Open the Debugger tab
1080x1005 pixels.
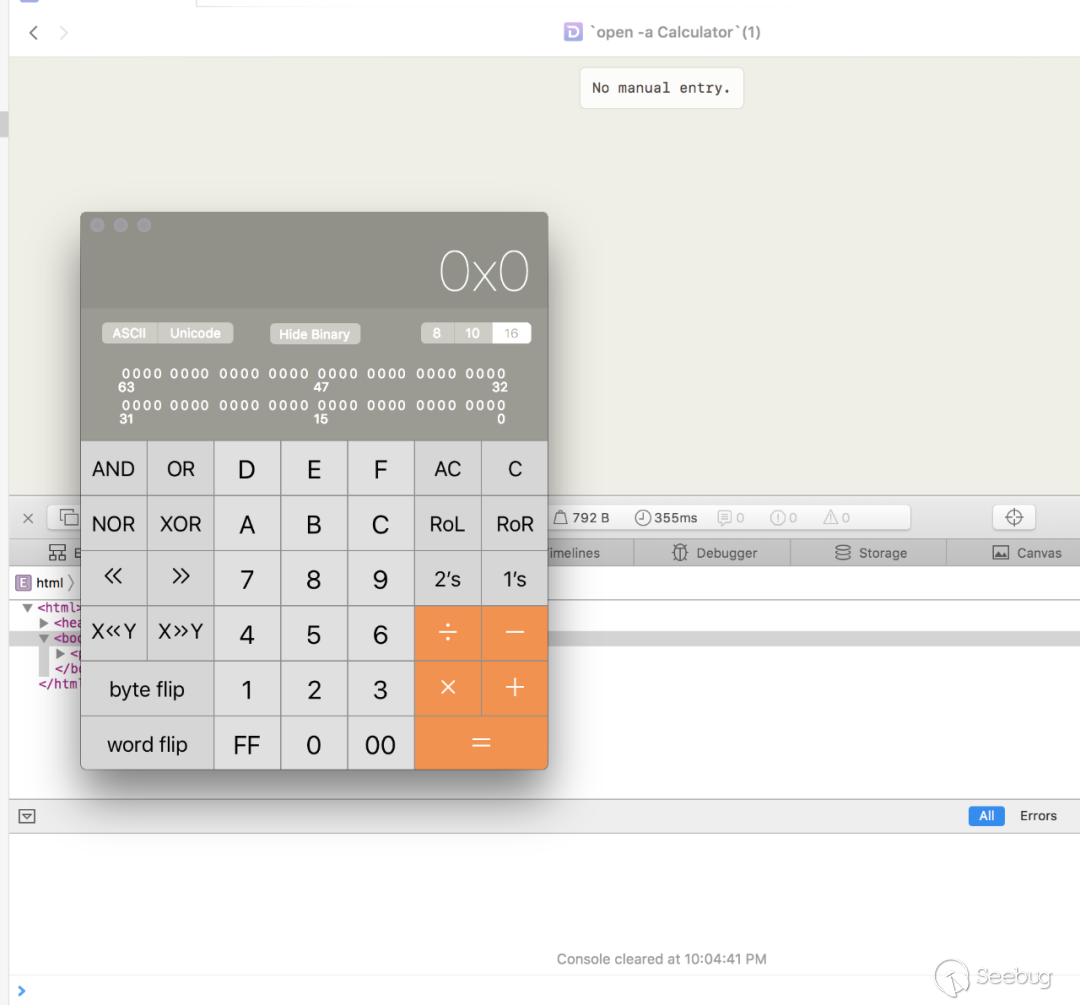(x=712, y=552)
